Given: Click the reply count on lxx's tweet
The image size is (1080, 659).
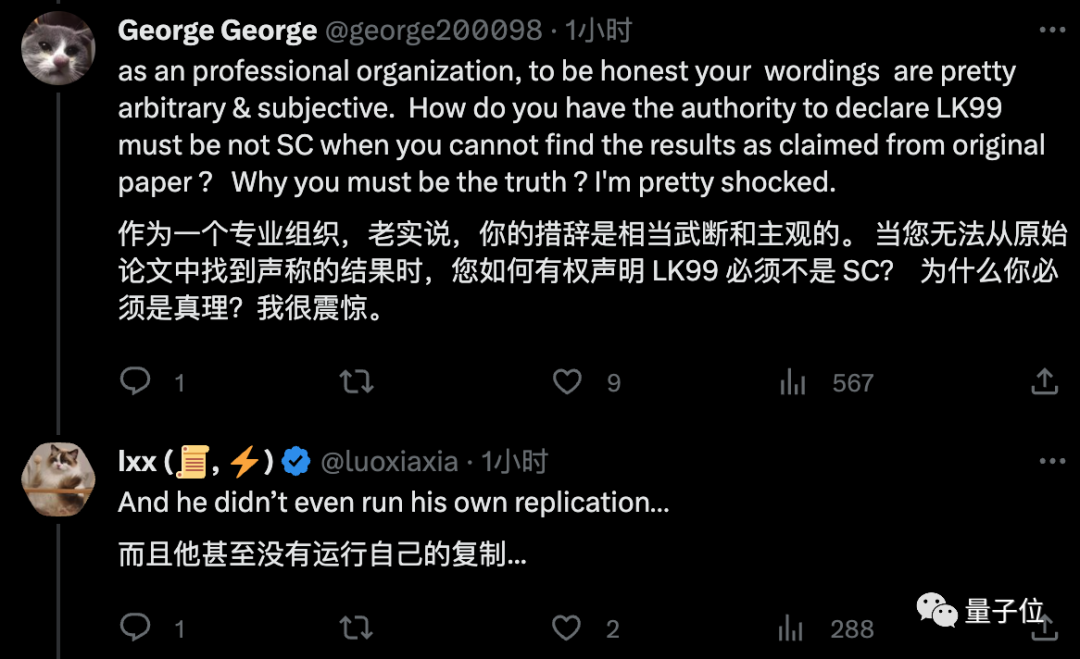Looking at the screenshot, I should (179, 628).
